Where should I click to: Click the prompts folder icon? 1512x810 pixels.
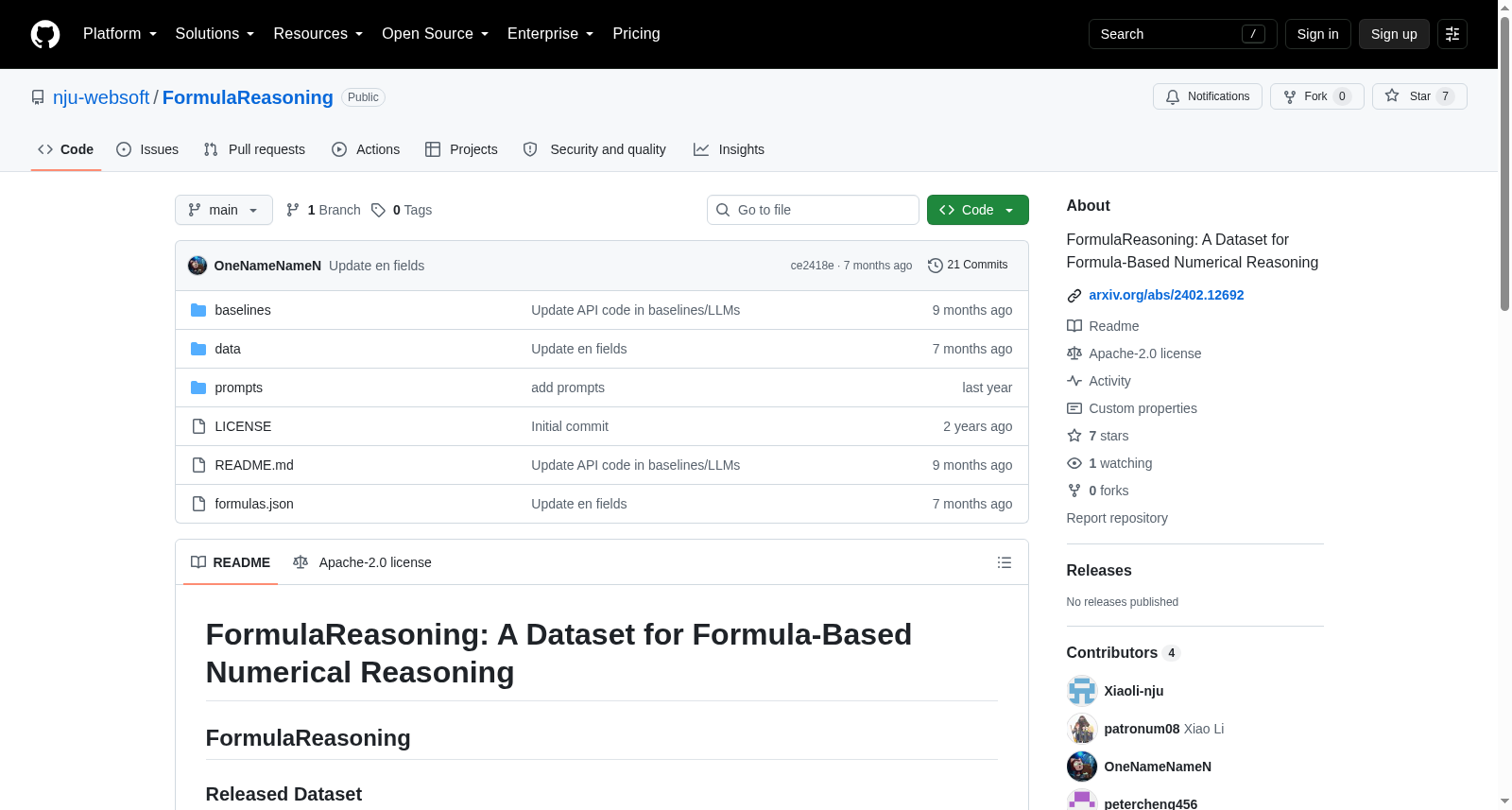click(198, 388)
